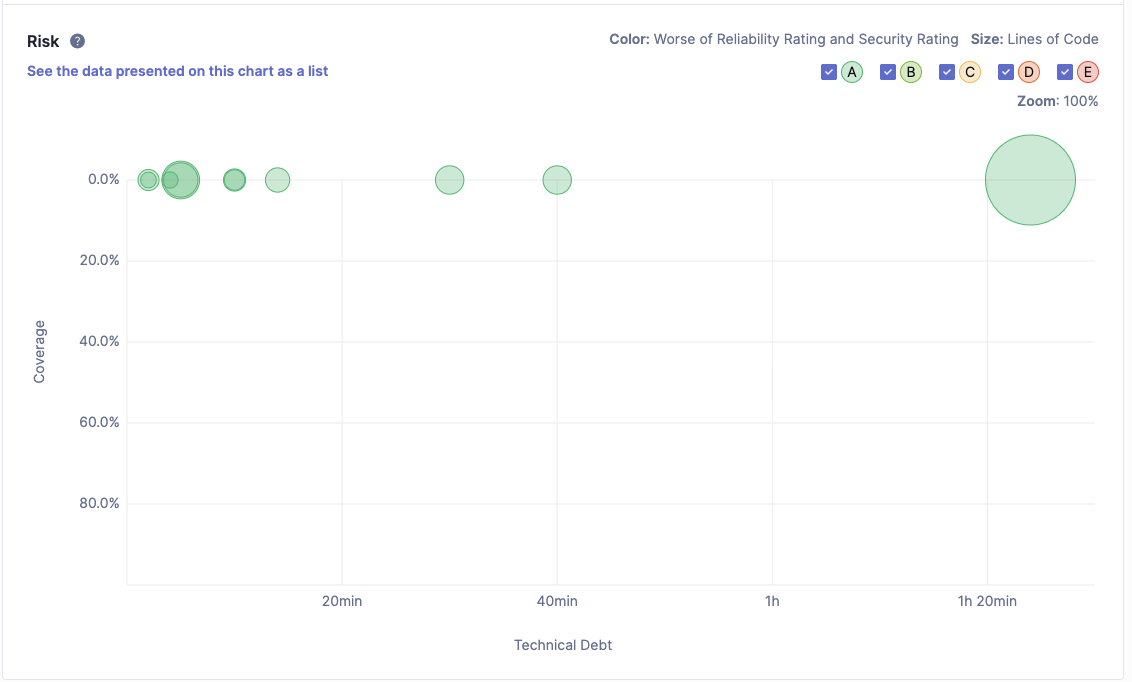Screen dimensions: 1132x682
Task: Select the light-green B rating badge
Action: point(911,72)
